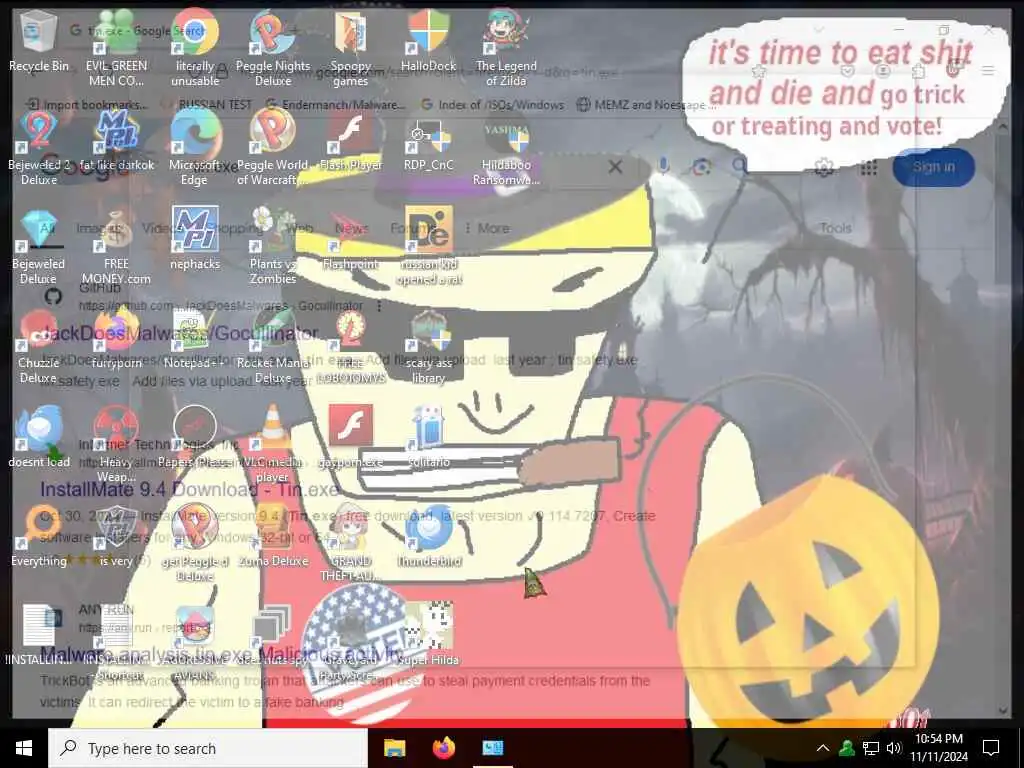
Task: Open the Endermanch/Malware... bookmark
Action: [x=336, y=104]
